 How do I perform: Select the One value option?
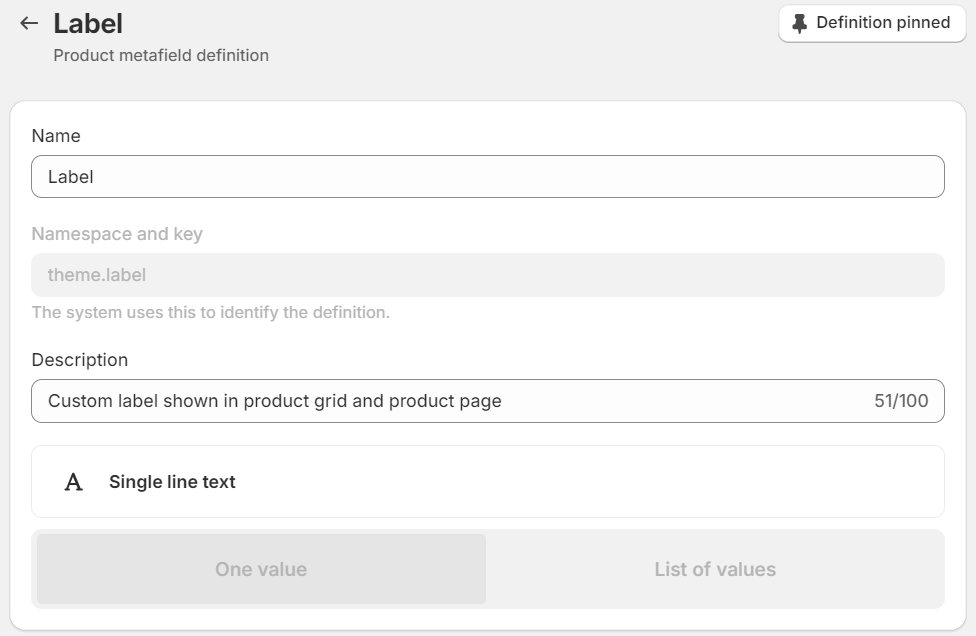point(261,569)
